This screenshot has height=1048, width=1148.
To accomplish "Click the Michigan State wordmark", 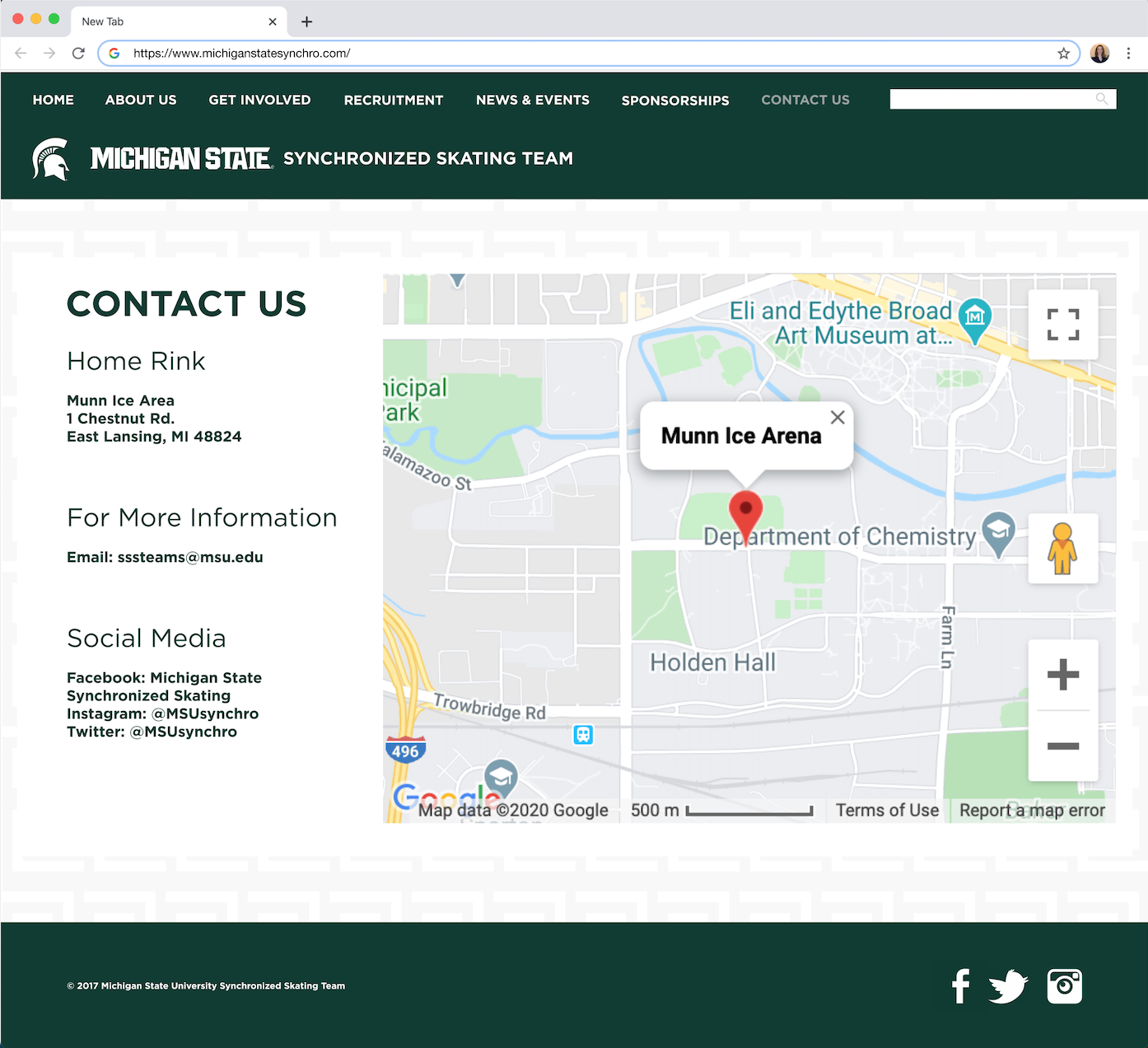I will pyautogui.click(x=181, y=158).
